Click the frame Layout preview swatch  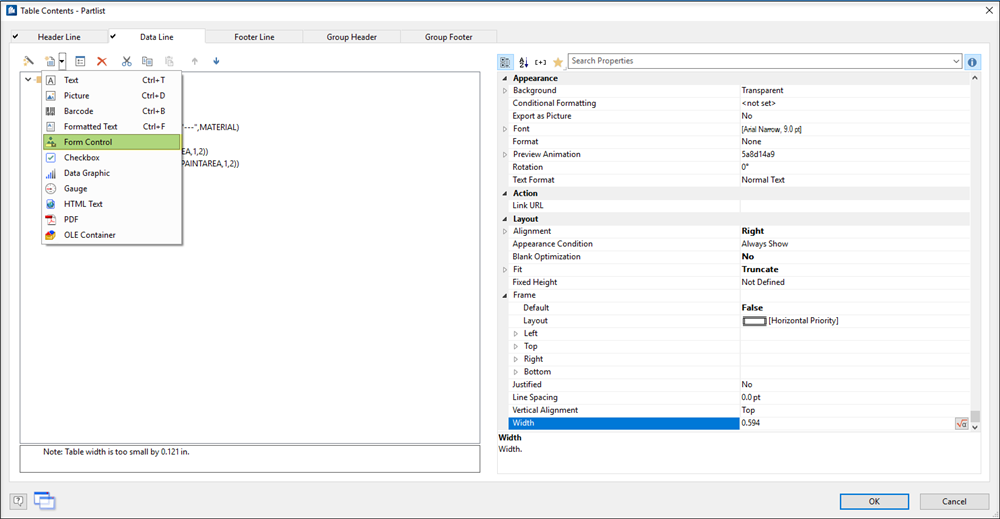[754, 321]
